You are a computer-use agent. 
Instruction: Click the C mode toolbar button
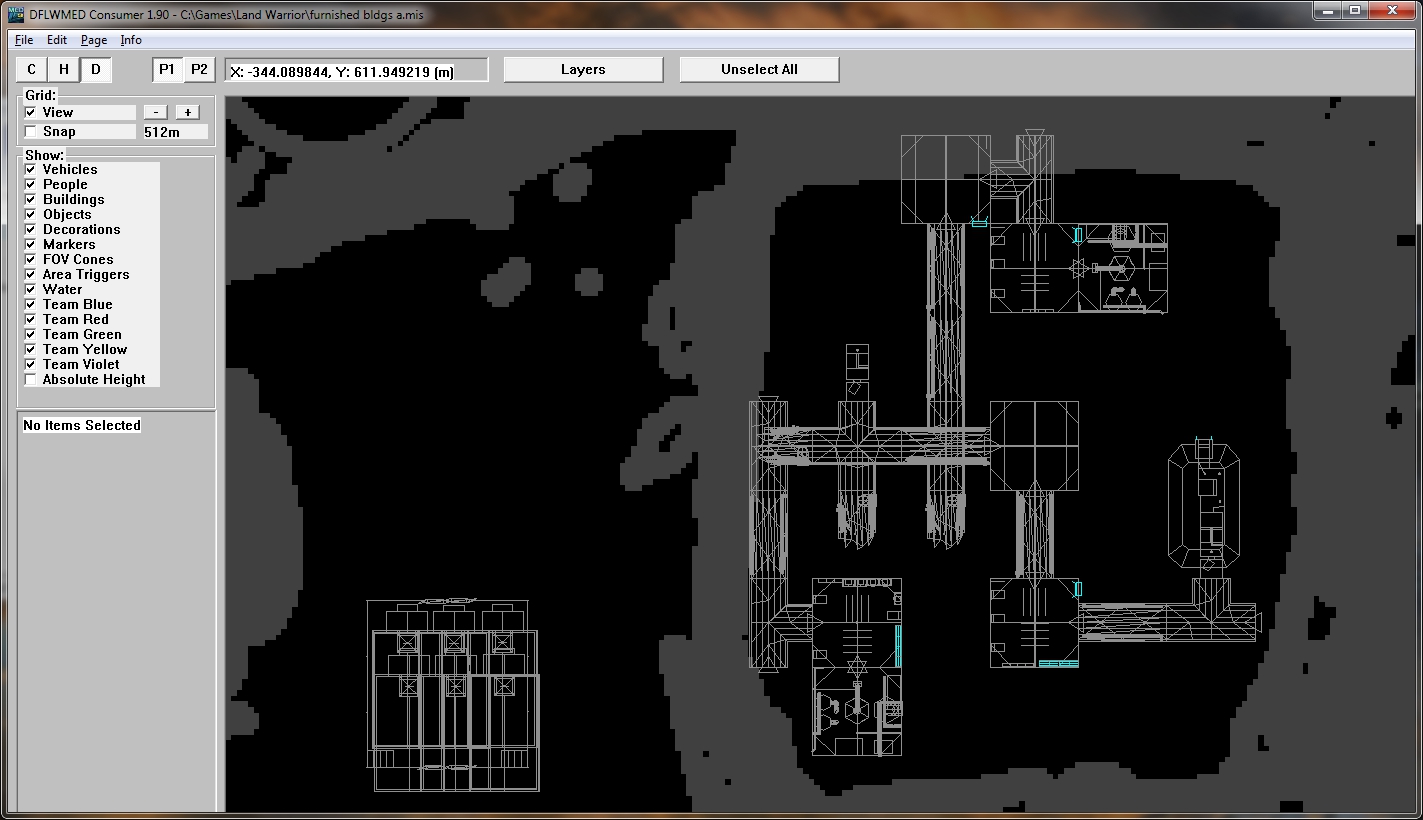pyautogui.click(x=32, y=69)
